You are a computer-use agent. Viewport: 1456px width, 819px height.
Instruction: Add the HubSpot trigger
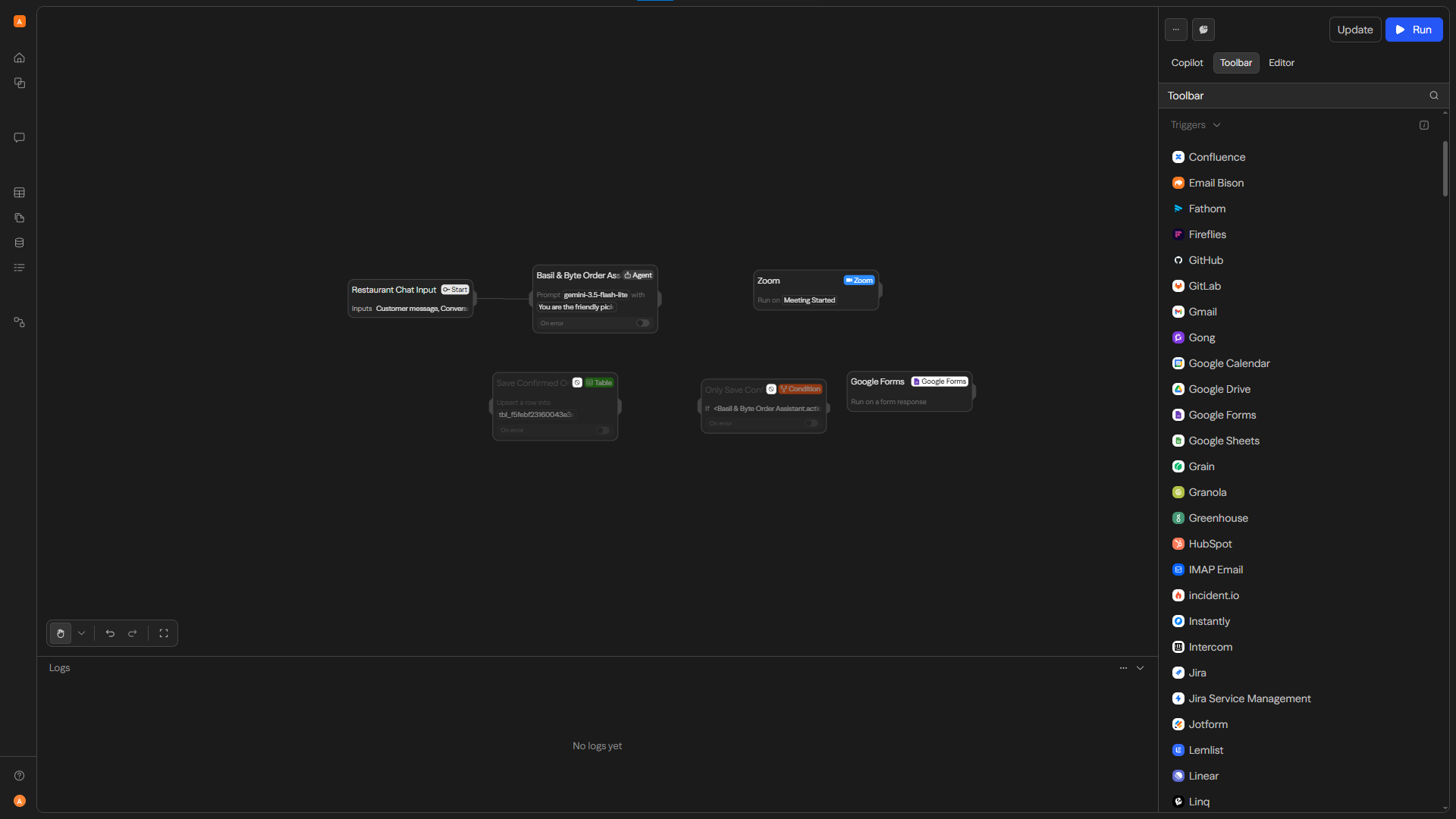pyautogui.click(x=1210, y=544)
